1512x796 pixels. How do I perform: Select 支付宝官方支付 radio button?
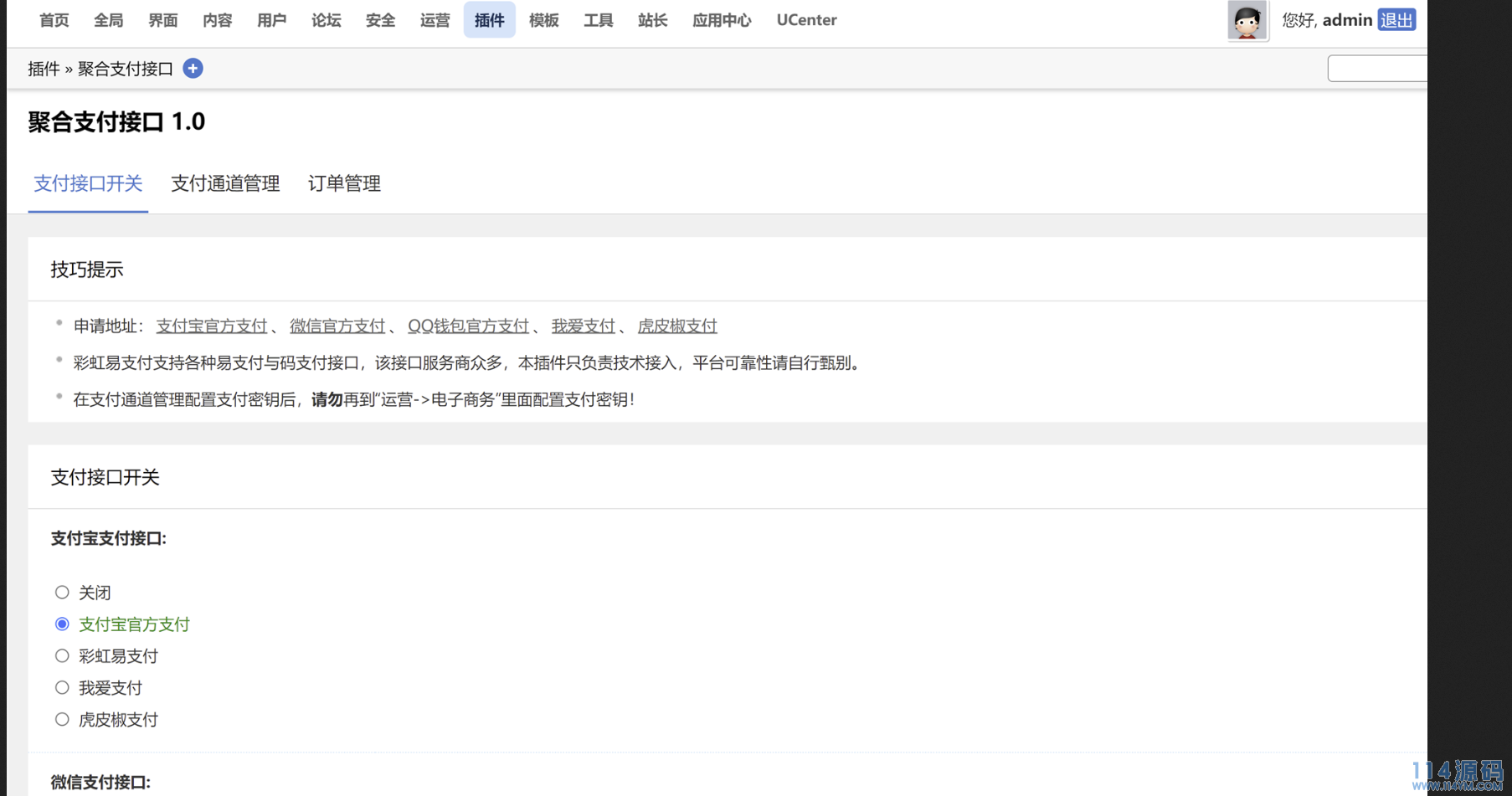pos(62,624)
